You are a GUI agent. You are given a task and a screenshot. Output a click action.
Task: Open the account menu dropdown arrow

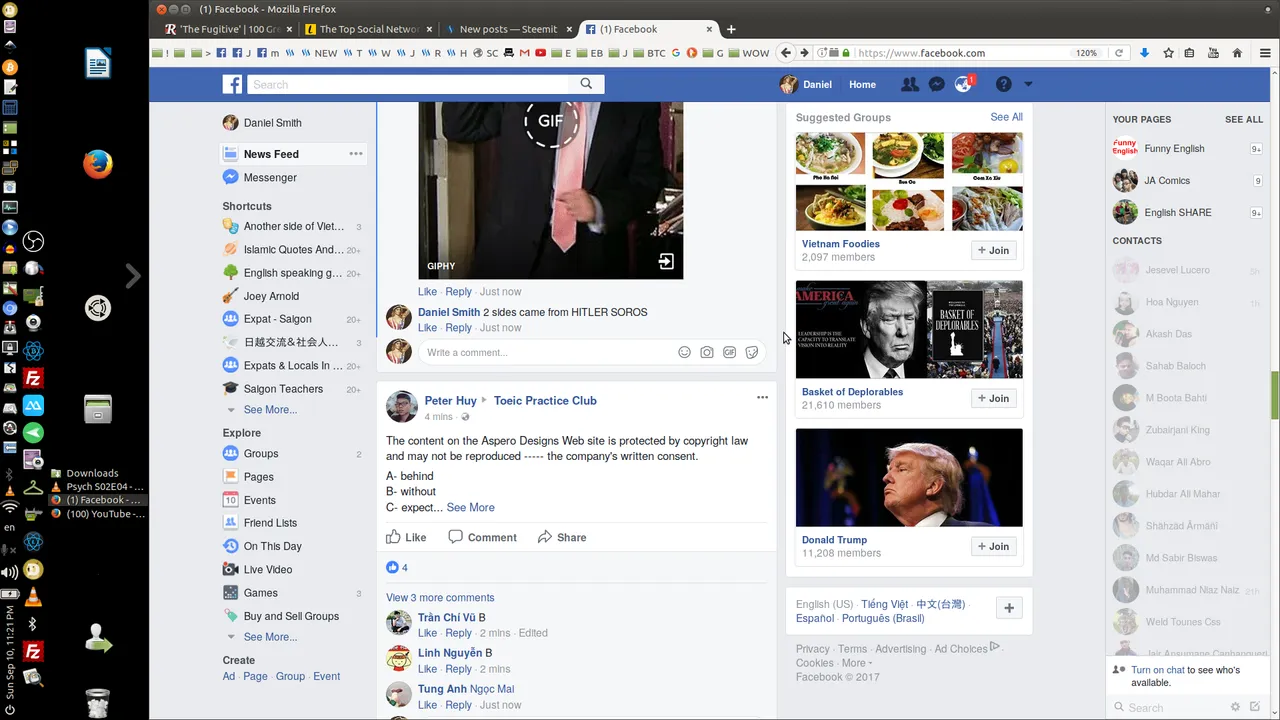pyautogui.click(x=1028, y=85)
